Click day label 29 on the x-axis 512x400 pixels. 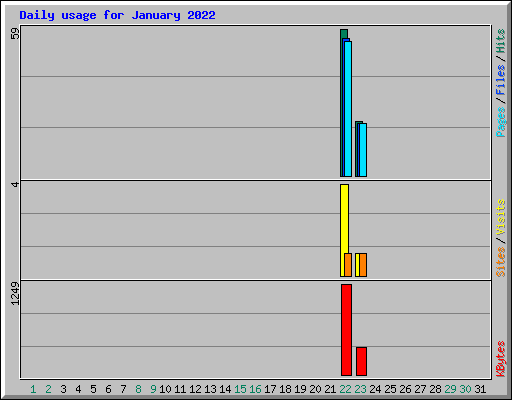click(x=450, y=389)
